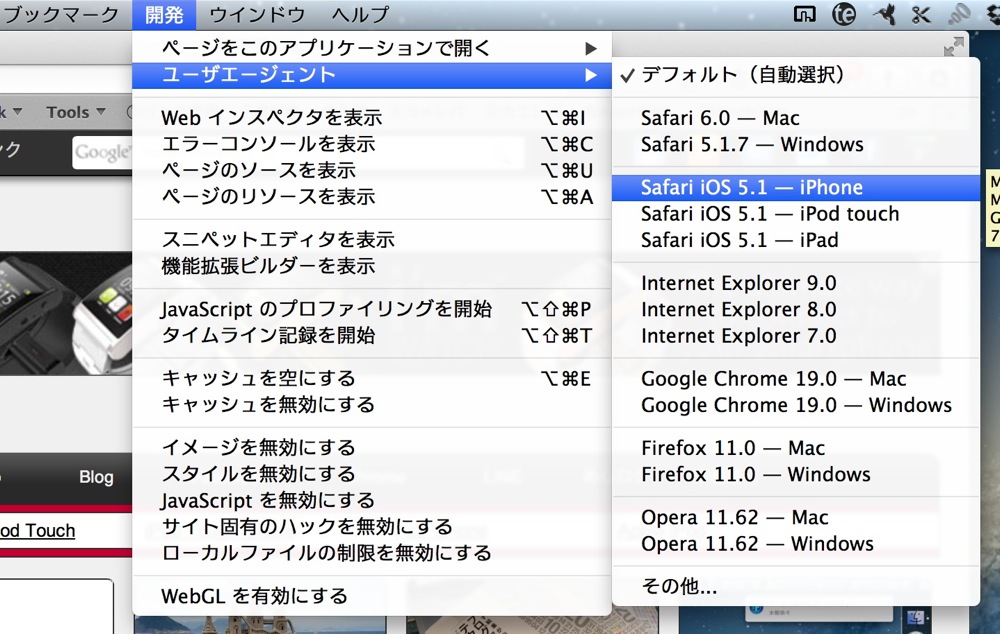Viewport: 1000px width, 634px height.
Task: Open the 'od Touch' underlined link
Action: pyautogui.click(x=37, y=531)
